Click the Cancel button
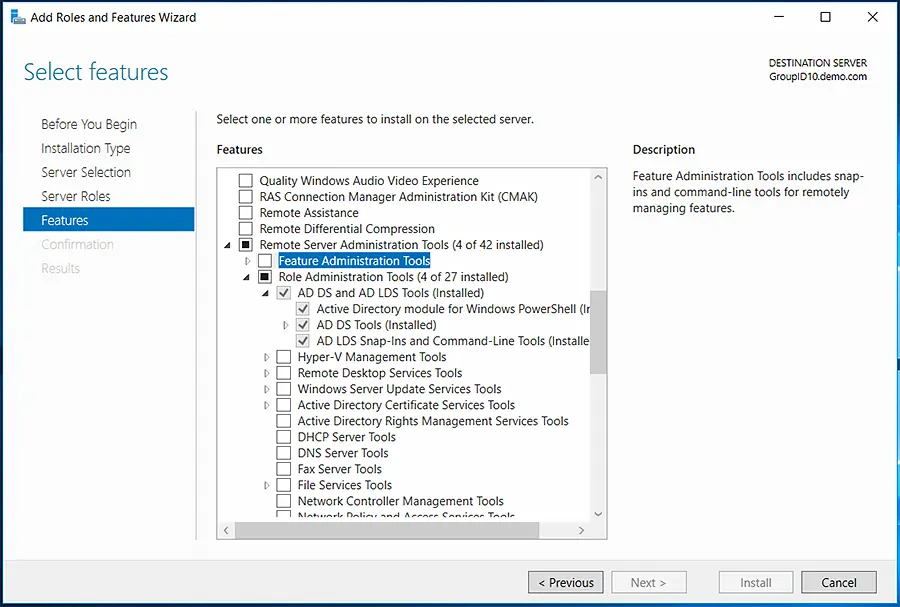 tap(839, 582)
